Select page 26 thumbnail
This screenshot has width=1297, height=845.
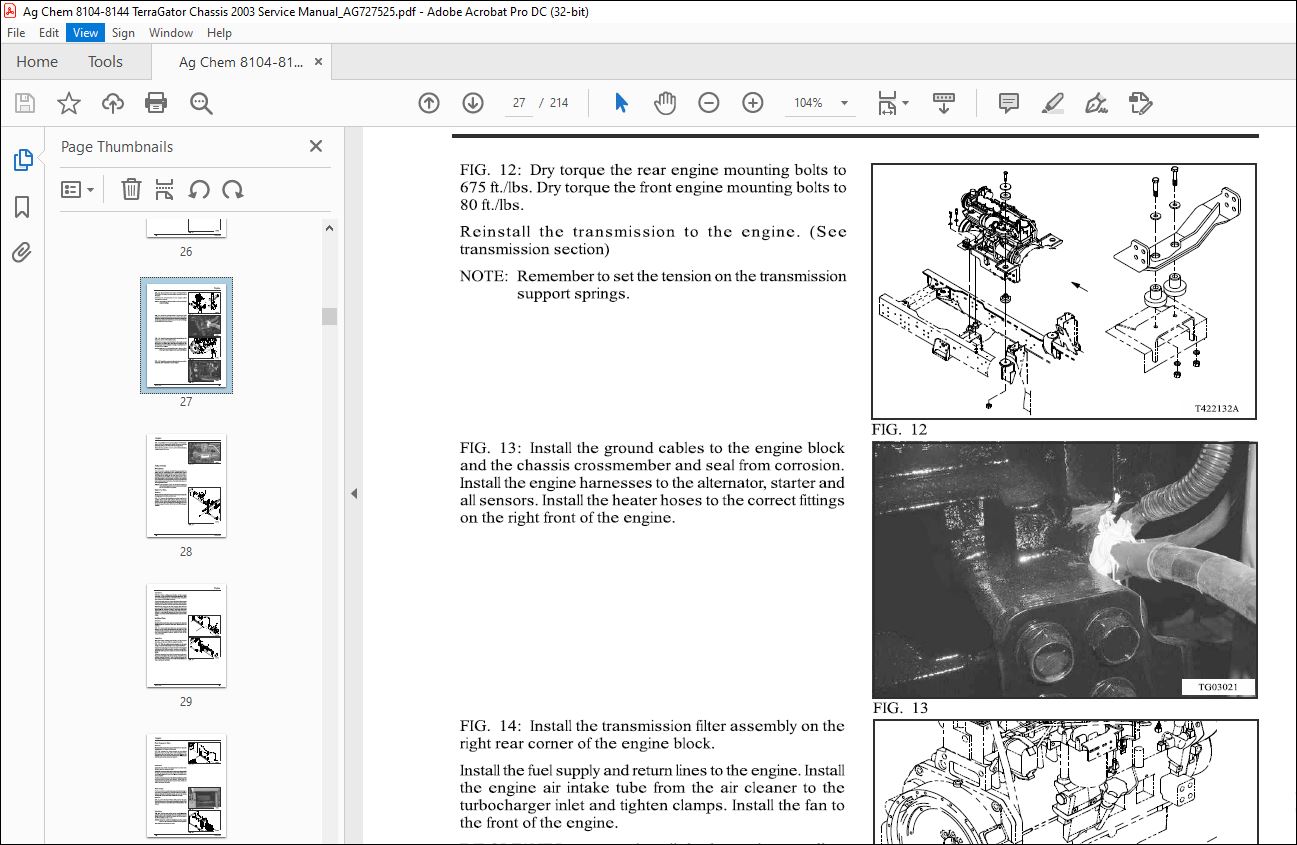tap(186, 228)
